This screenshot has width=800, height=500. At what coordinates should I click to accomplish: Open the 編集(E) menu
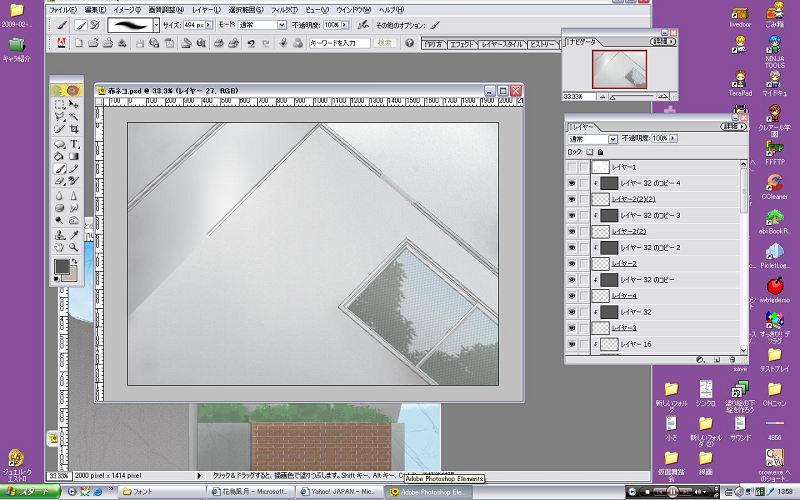pyautogui.click(x=95, y=10)
